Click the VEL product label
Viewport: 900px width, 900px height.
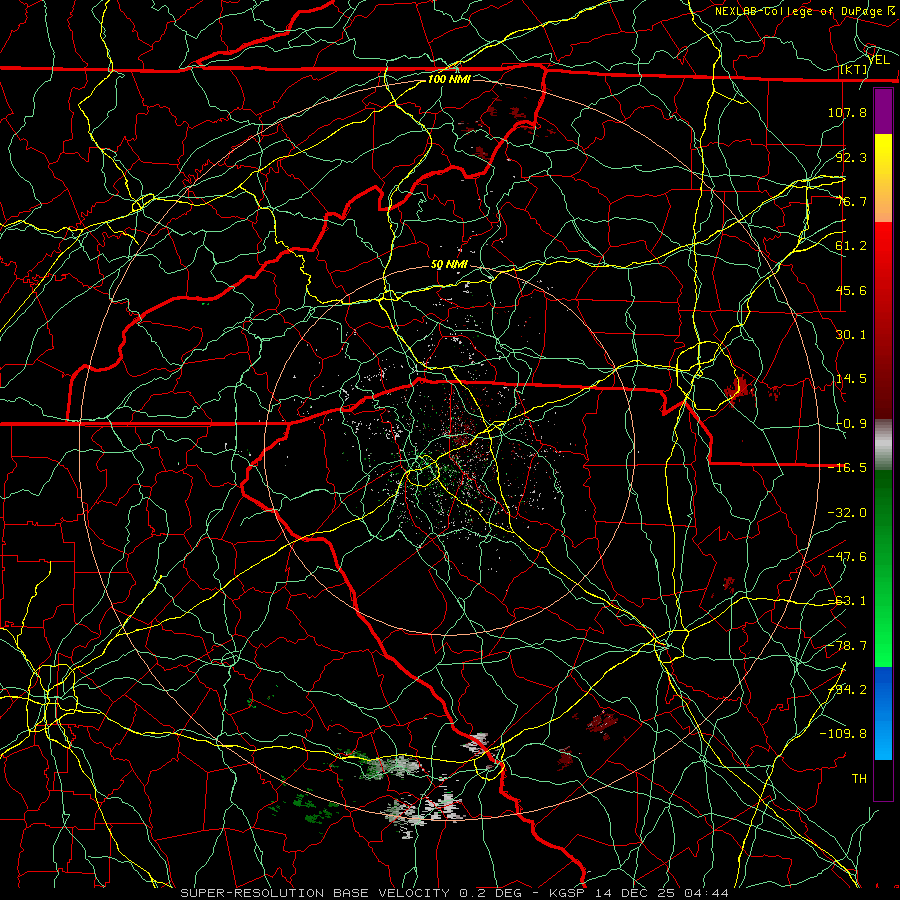[879, 59]
